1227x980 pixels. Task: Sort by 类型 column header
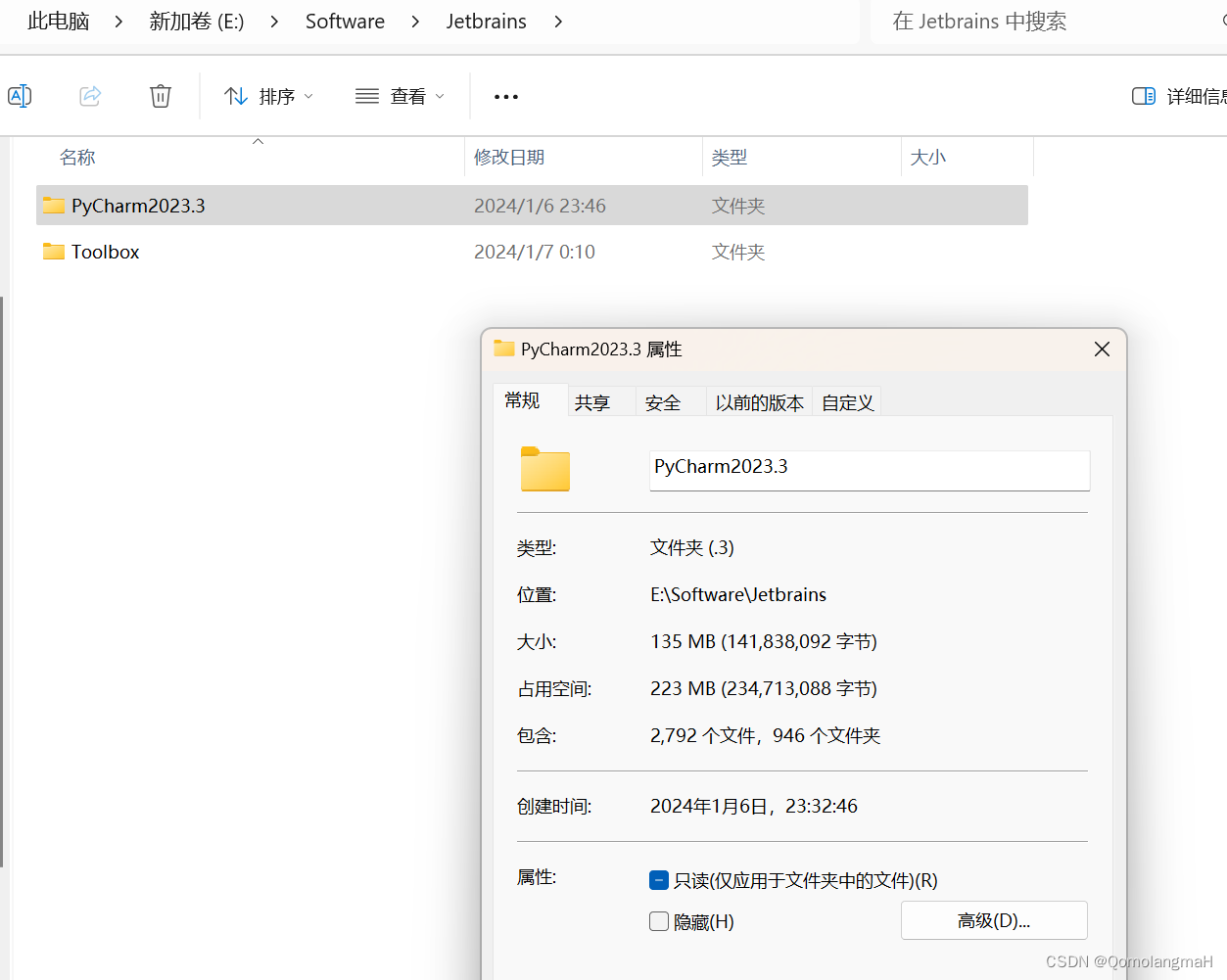click(730, 158)
